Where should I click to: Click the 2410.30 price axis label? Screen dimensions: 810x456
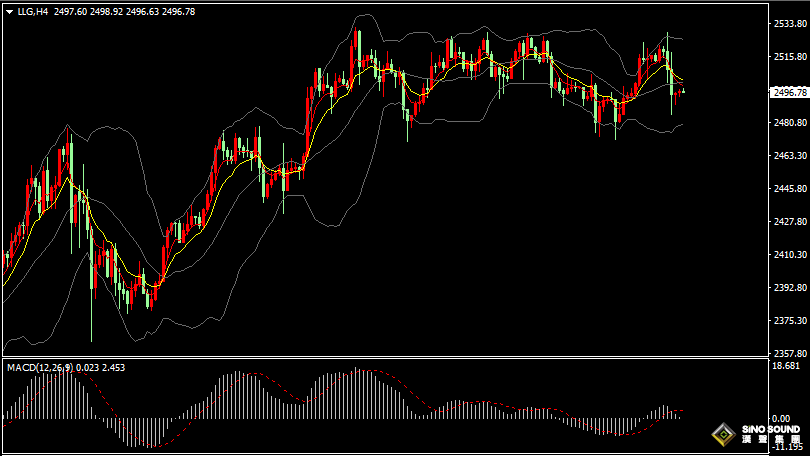(788, 255)
